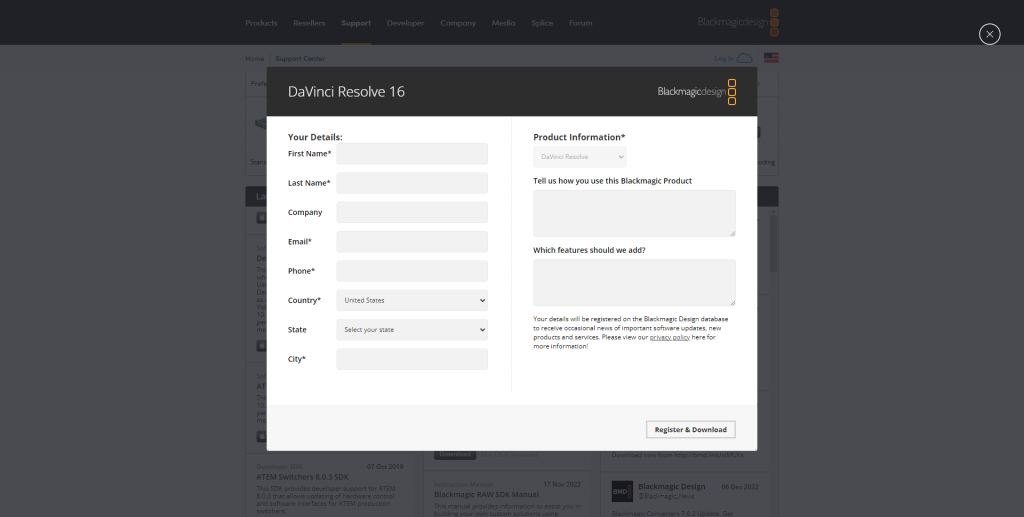The image size is (1024, 517).
Task: Open the privacy policy link
Action: (x=669, y=337)
